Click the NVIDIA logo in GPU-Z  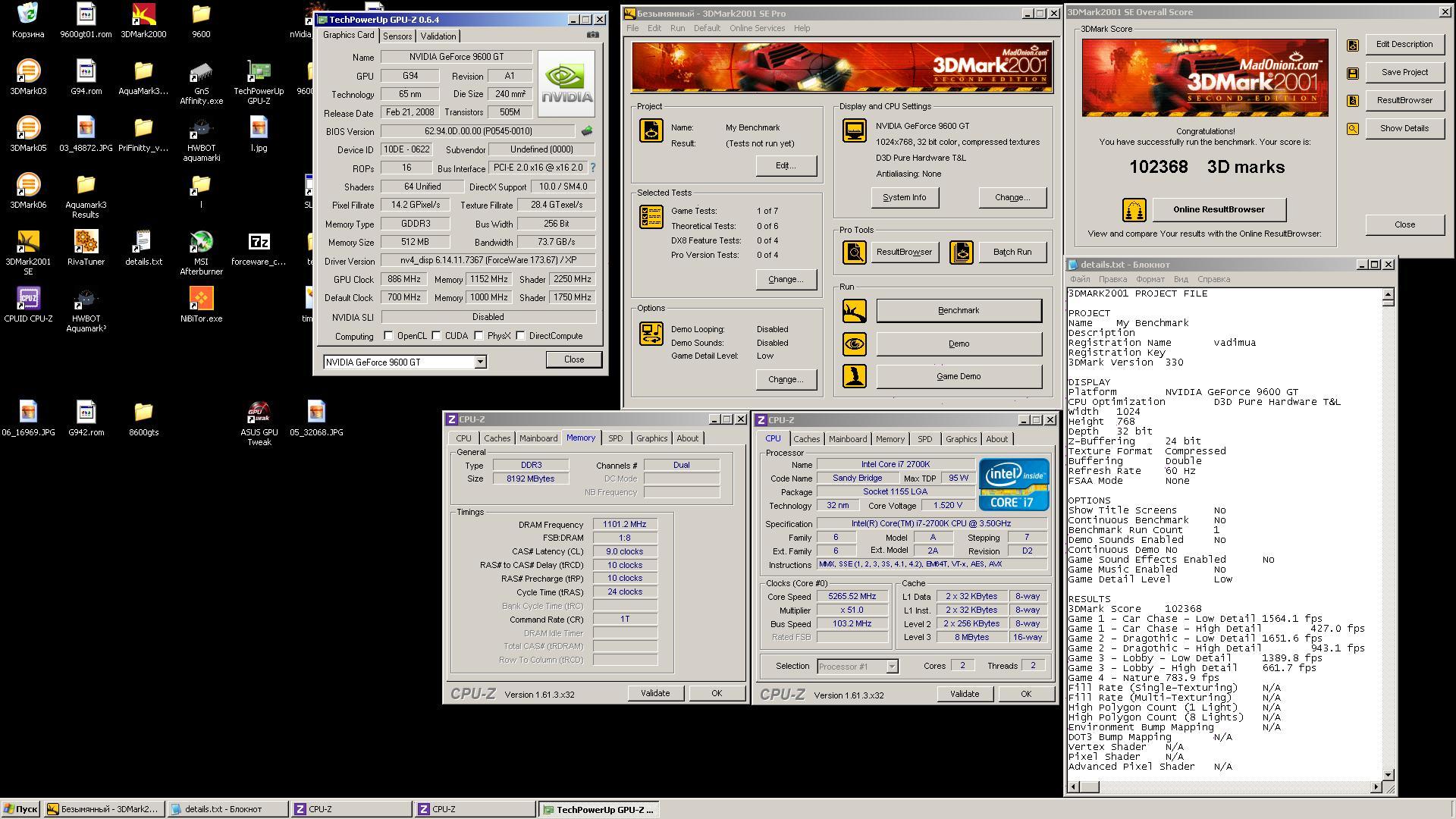pos(566,83)
